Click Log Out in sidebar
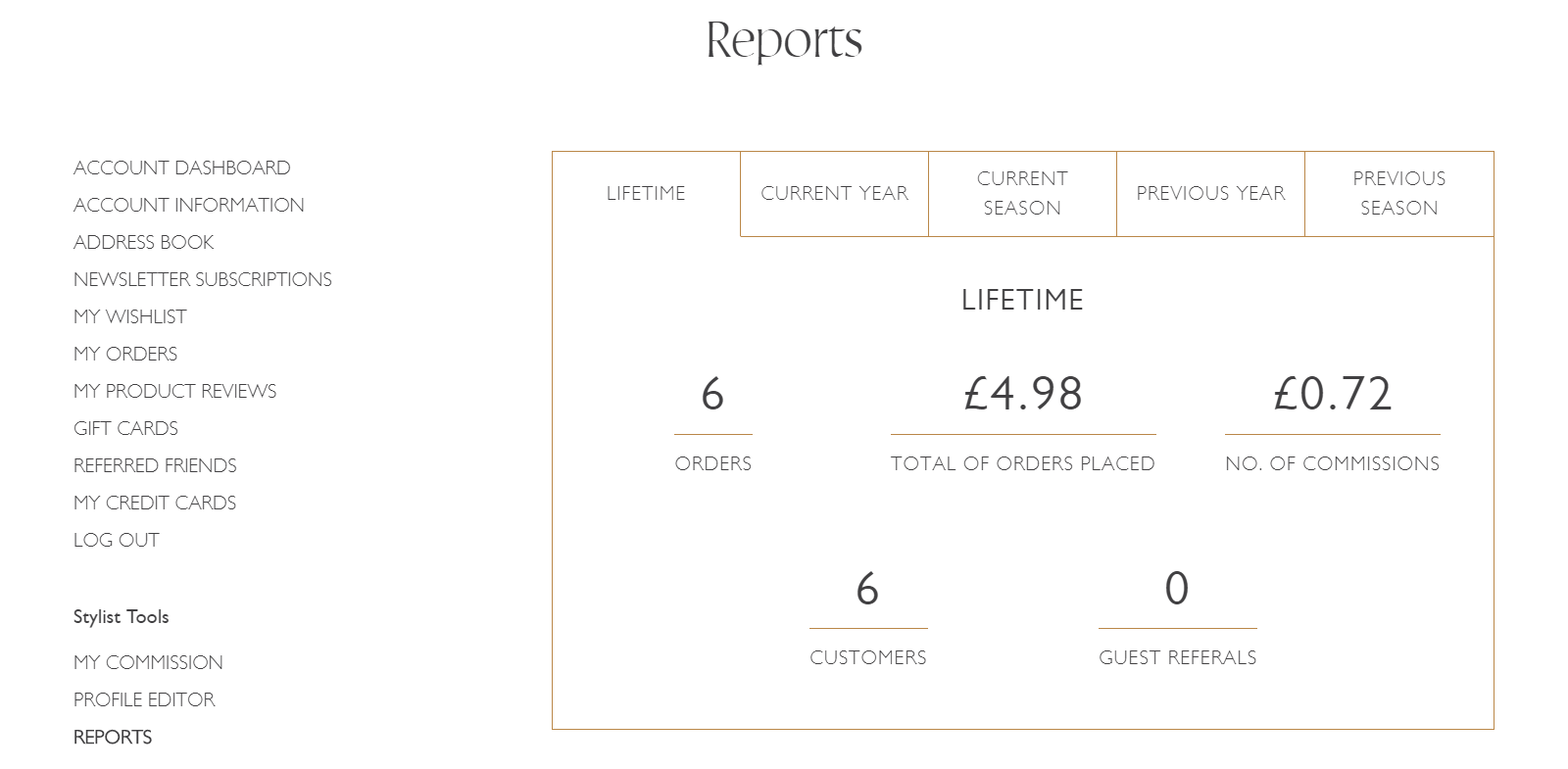 (116, 540)
